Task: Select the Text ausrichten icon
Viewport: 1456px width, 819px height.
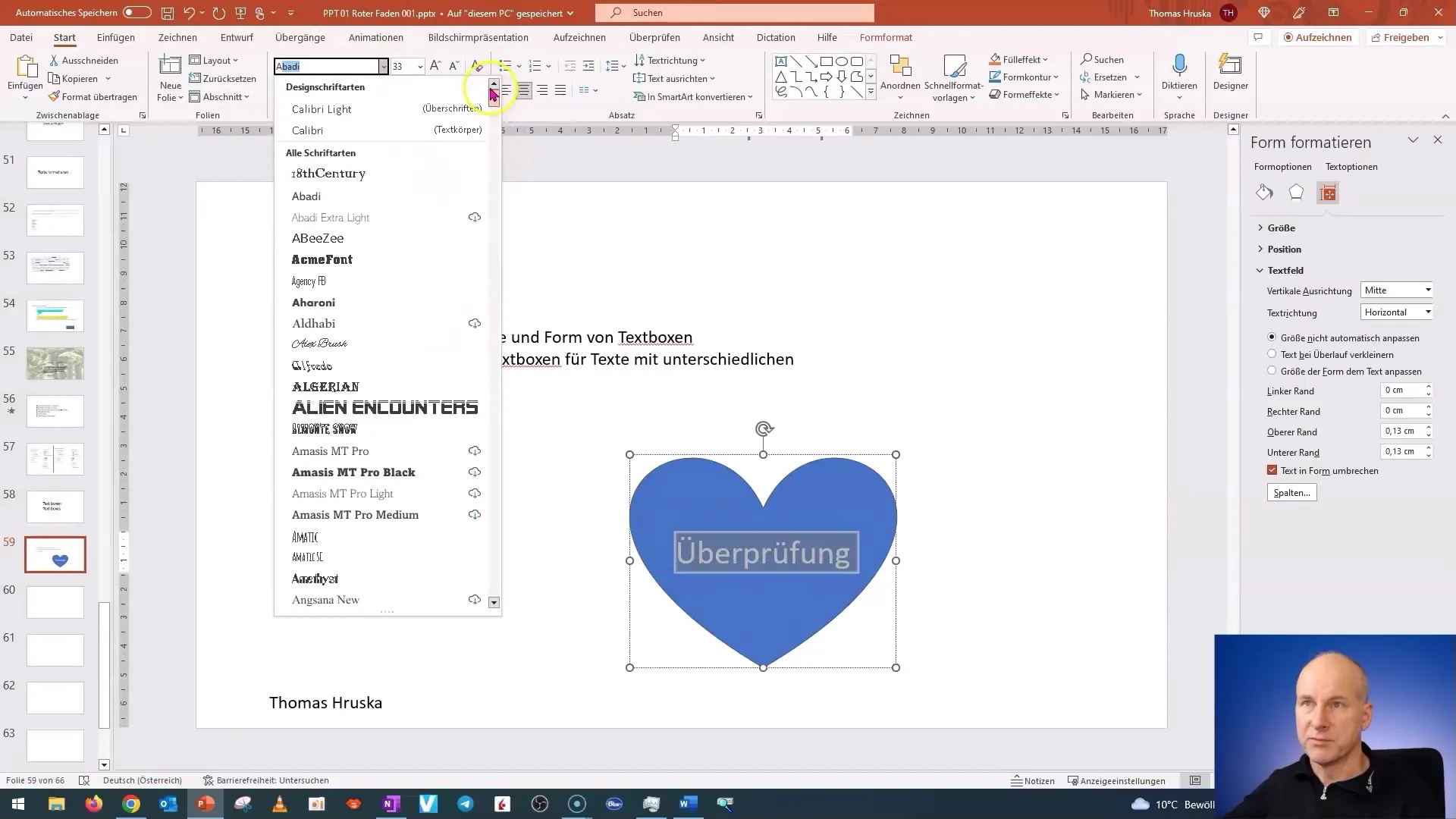Action: (x=640, y=78)
